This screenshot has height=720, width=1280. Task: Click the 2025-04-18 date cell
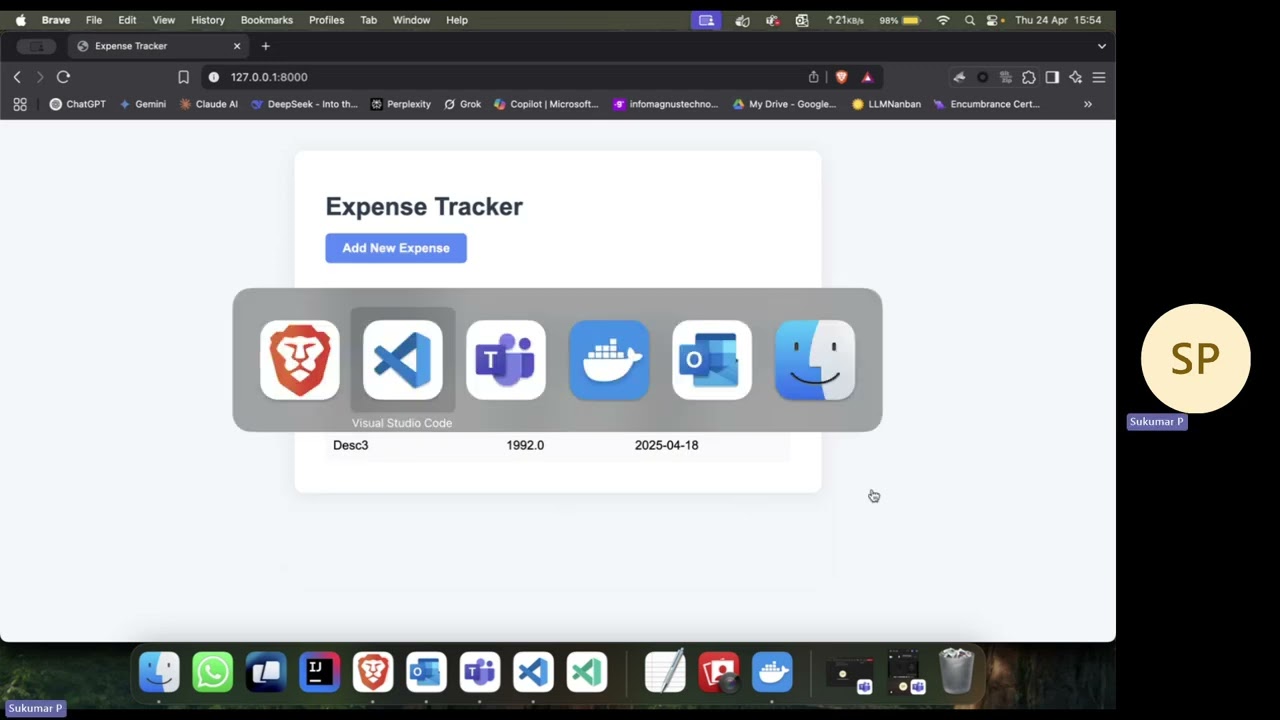[x=666, y=445]
